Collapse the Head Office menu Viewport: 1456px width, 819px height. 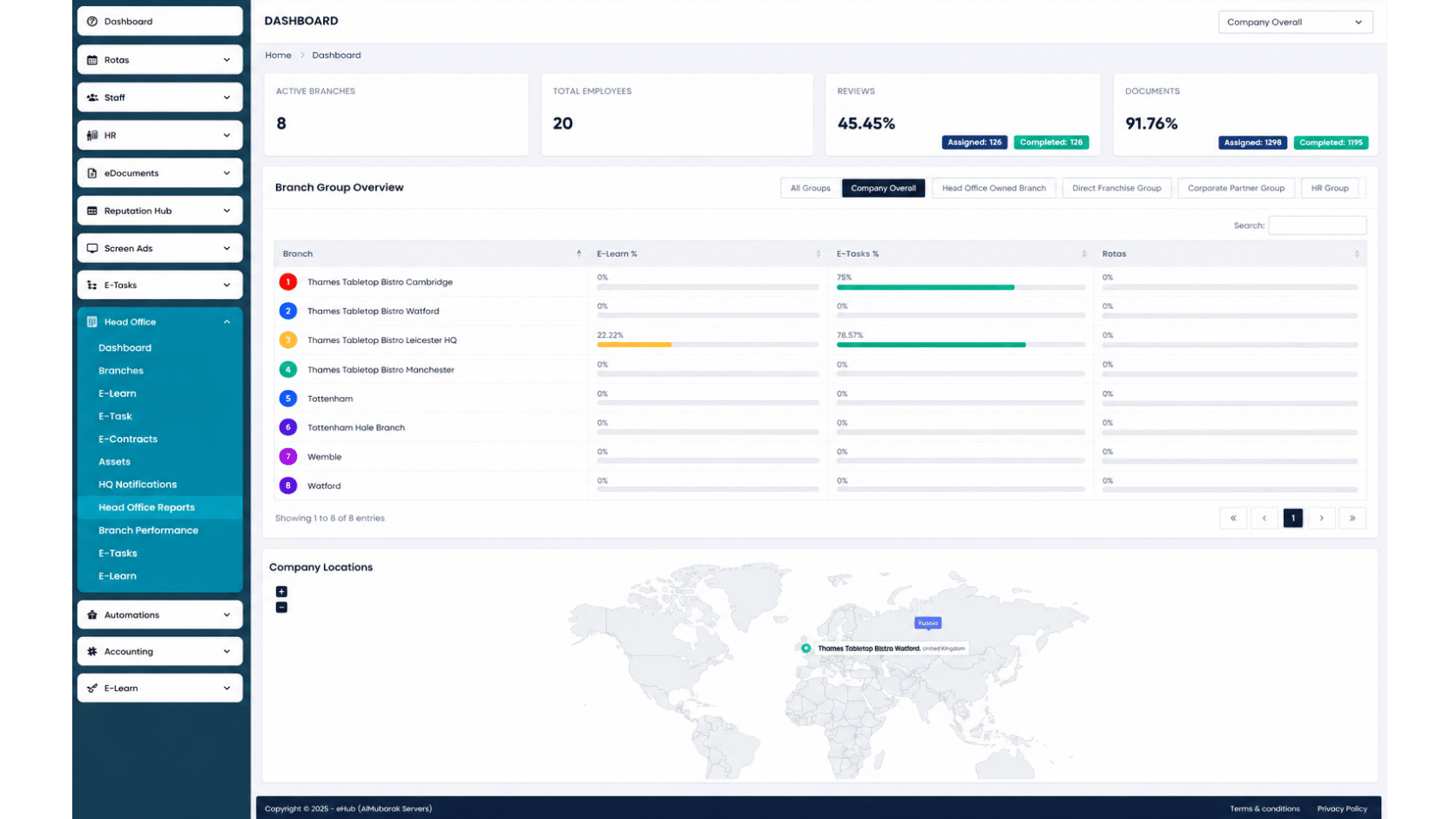click(159, 322)
